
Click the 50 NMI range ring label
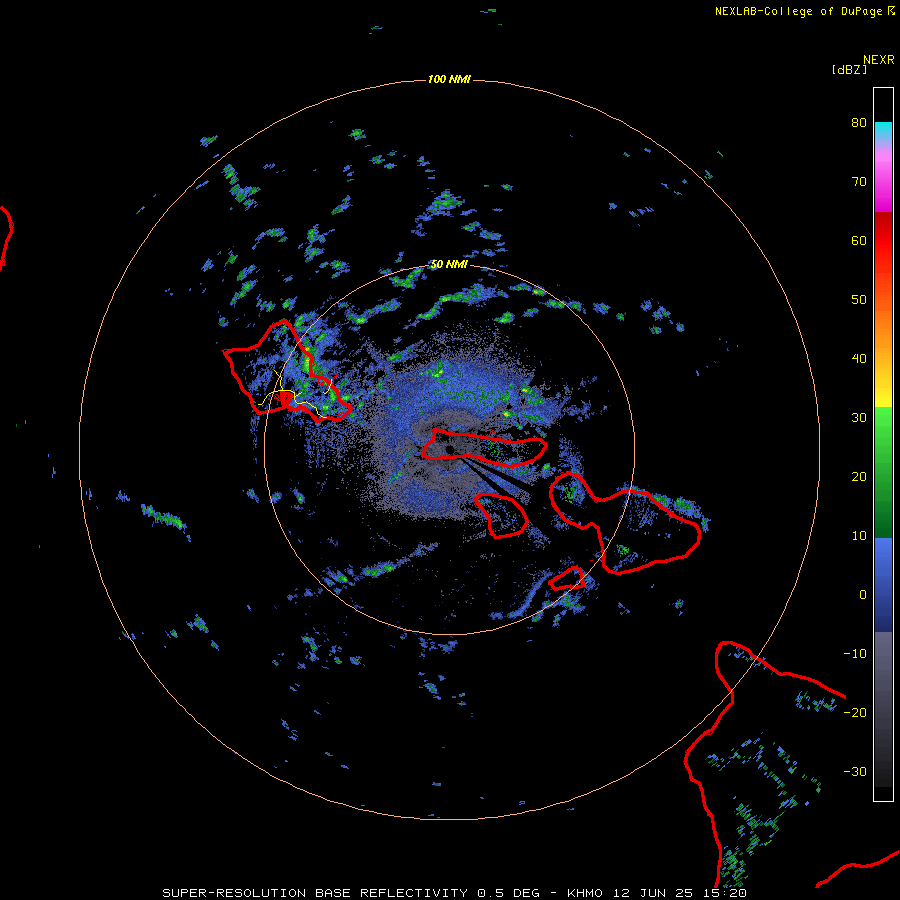click(x=449, y=265)
